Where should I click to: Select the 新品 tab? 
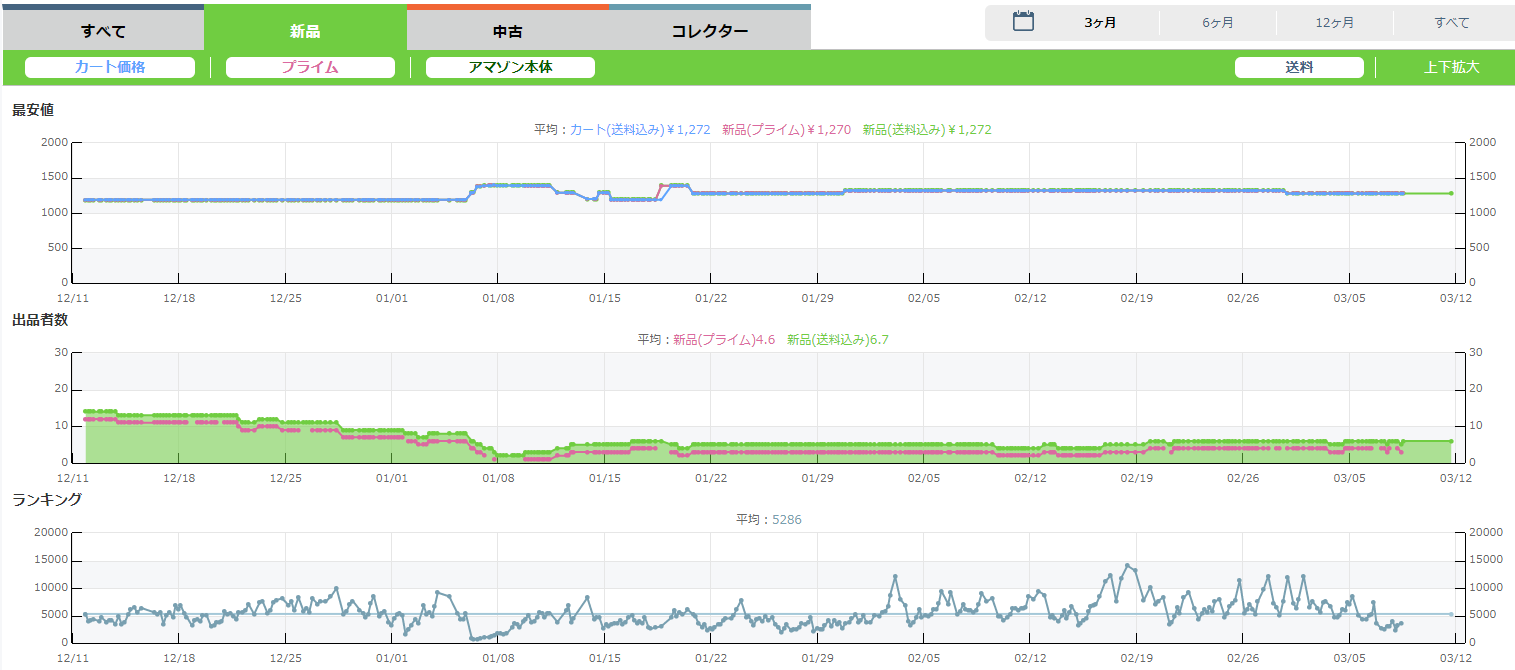pyautogui.click(x=305, y=30)
